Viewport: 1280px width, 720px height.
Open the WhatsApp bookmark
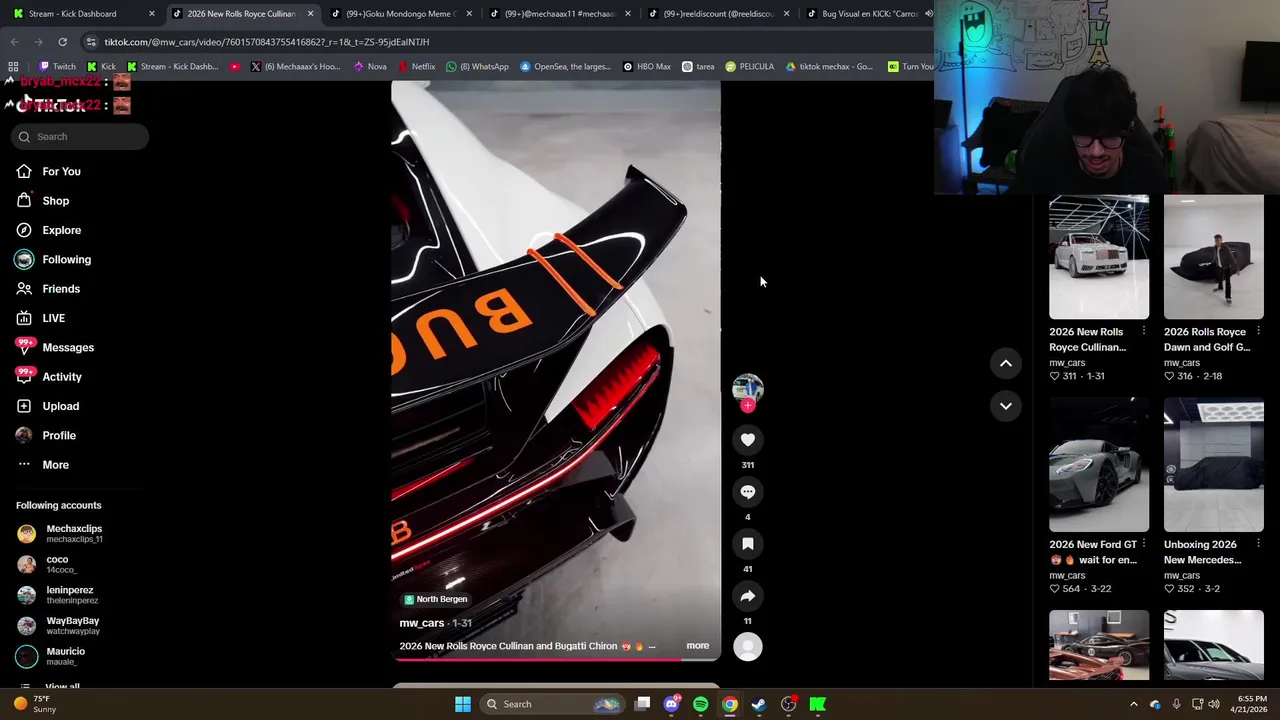[478, 67]
